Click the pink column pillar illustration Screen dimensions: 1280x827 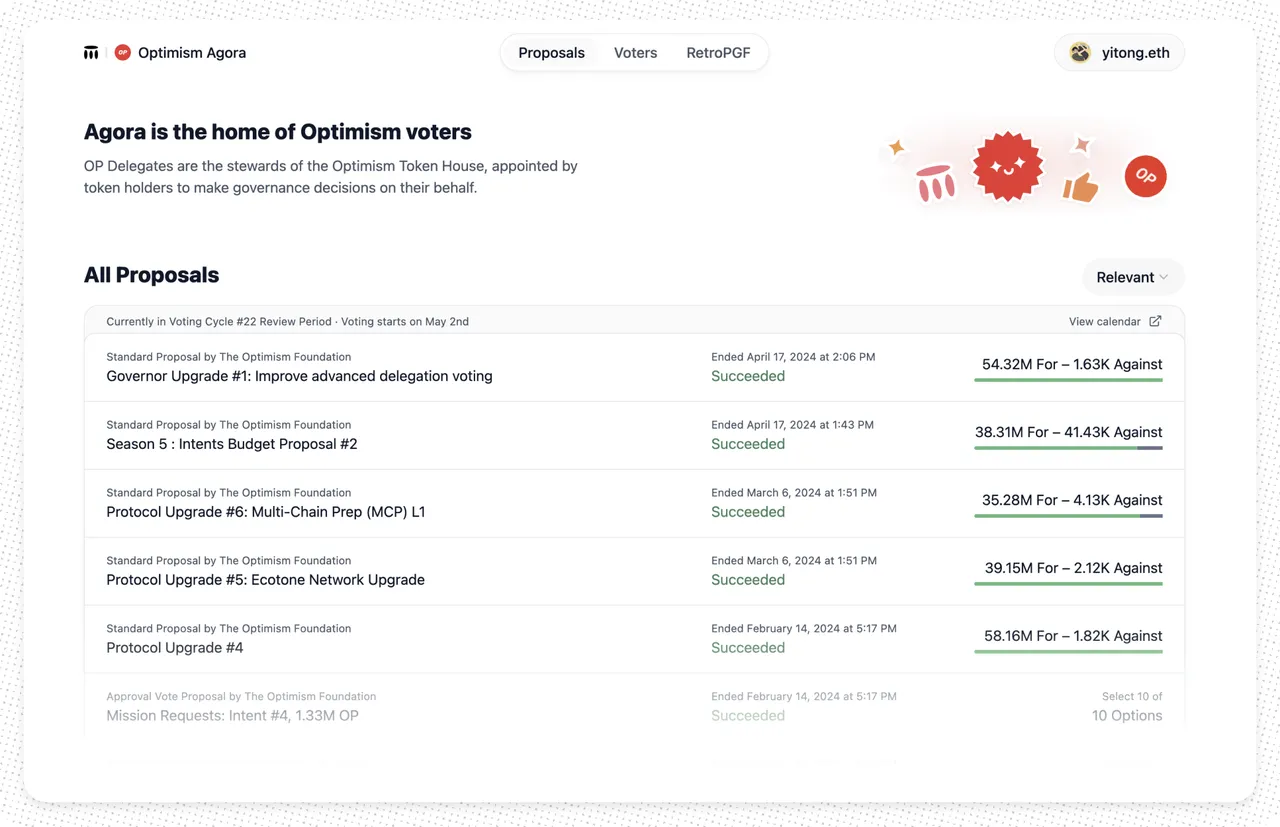tap(936, 183)
